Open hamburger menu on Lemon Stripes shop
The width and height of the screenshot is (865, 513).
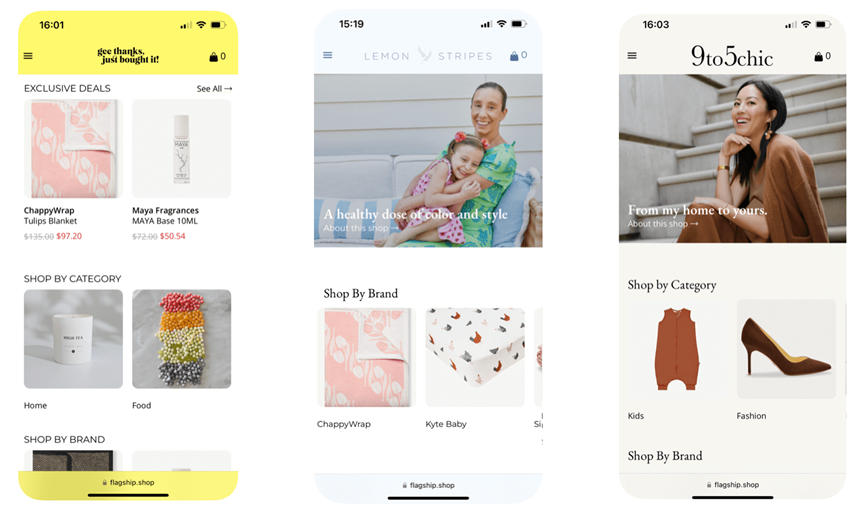328,55
